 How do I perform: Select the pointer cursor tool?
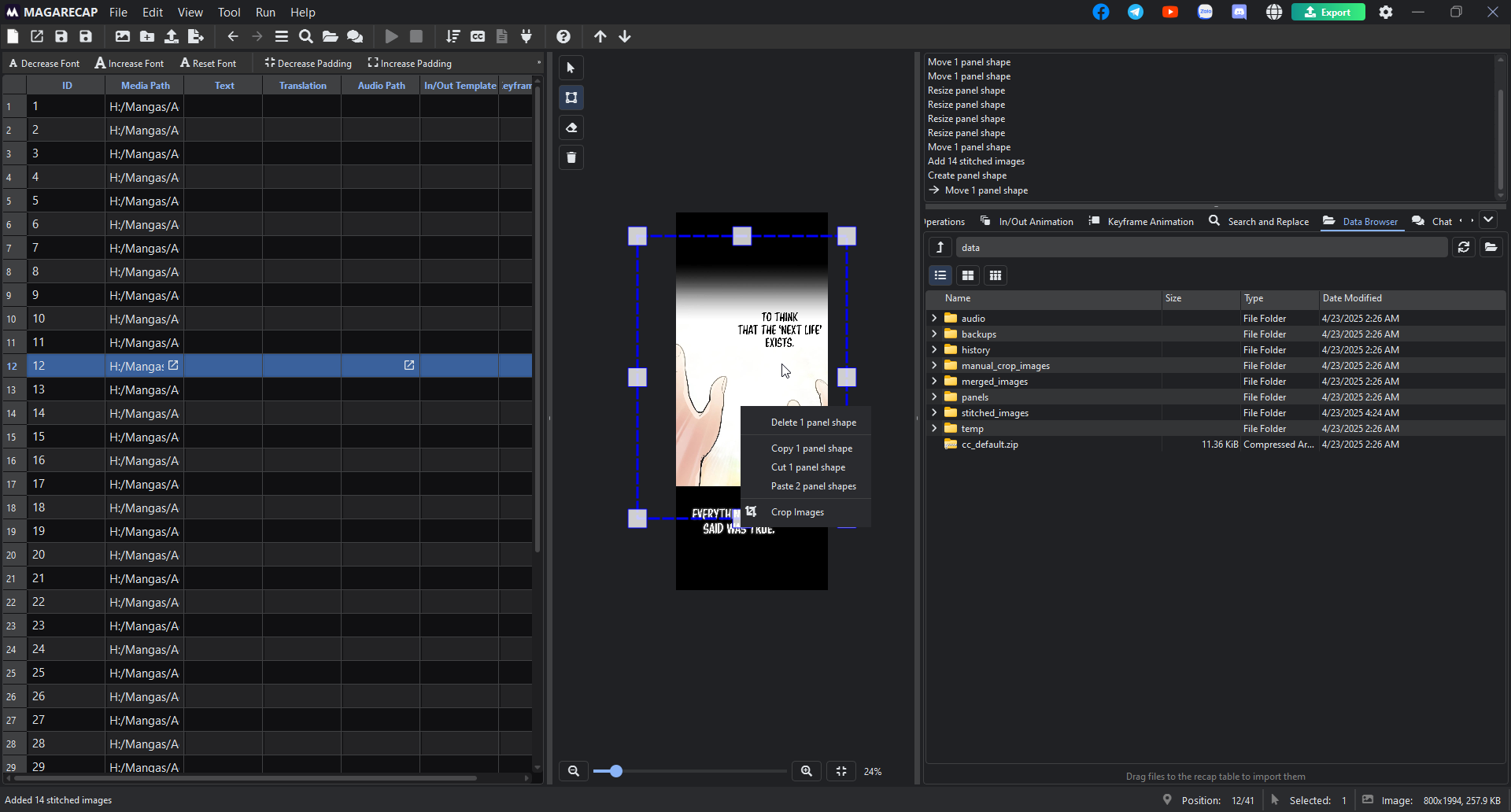(571, 68)
